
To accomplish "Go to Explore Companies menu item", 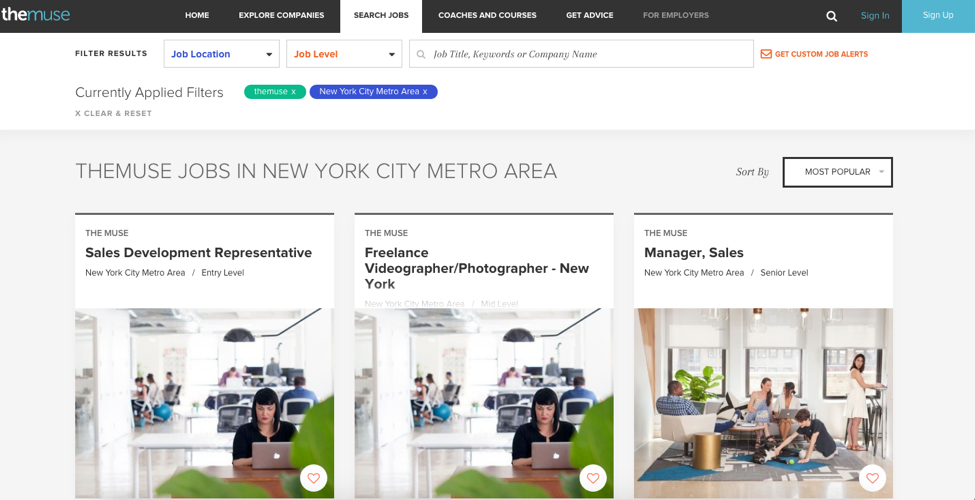I will [281, 16].
